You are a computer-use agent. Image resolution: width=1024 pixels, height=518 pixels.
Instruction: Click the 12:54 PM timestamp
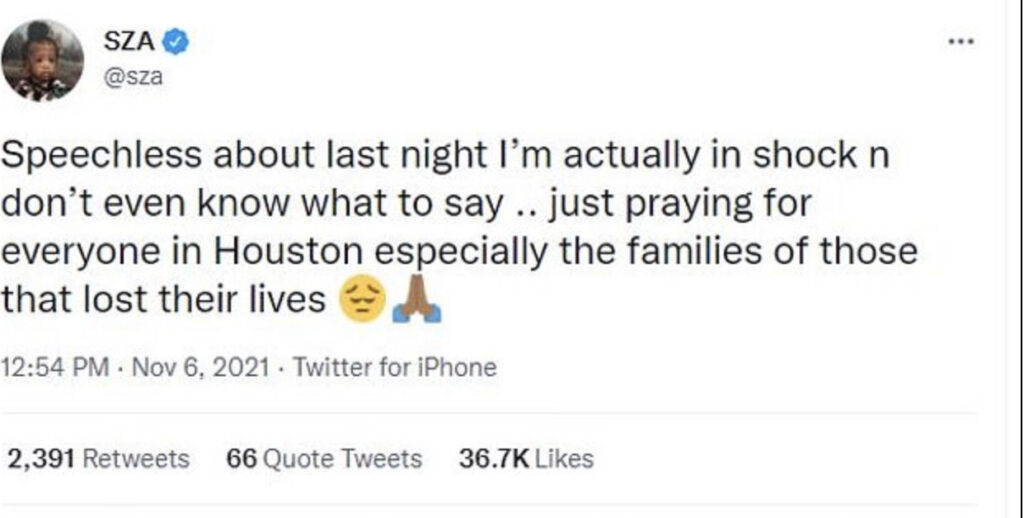click(56, 367)
